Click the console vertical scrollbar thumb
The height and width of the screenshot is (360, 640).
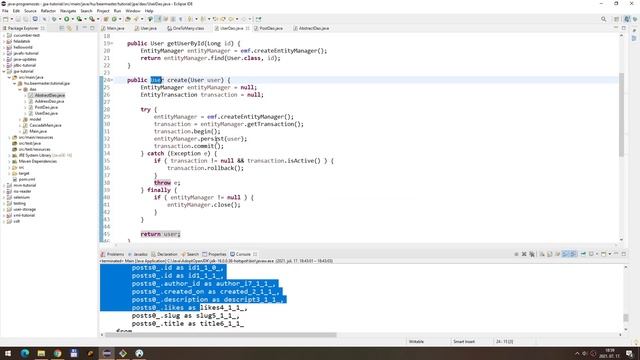coord(626,317)
